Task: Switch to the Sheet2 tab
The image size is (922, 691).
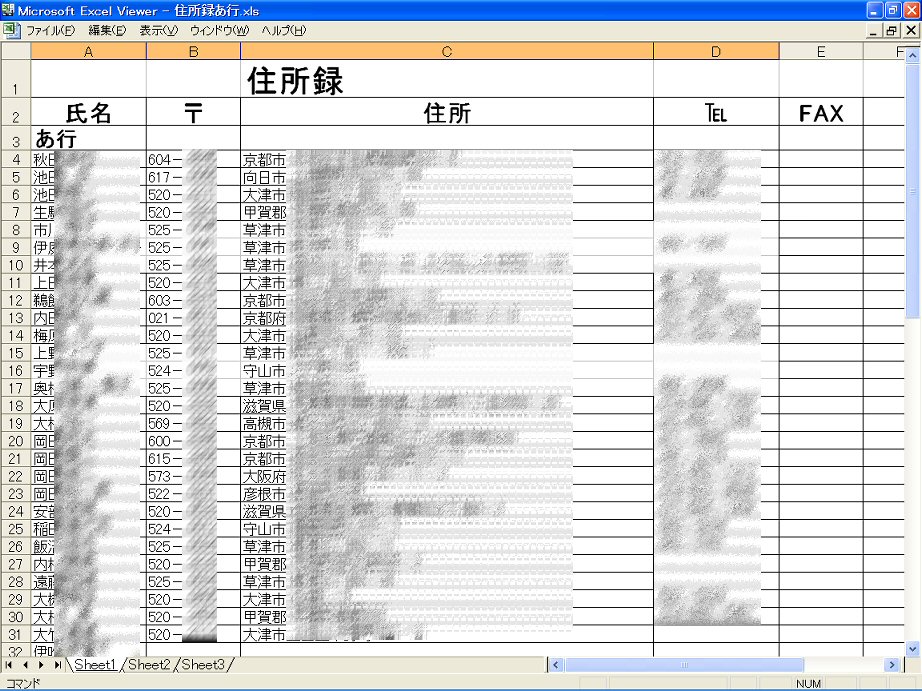Action: (x=149, y=665)
